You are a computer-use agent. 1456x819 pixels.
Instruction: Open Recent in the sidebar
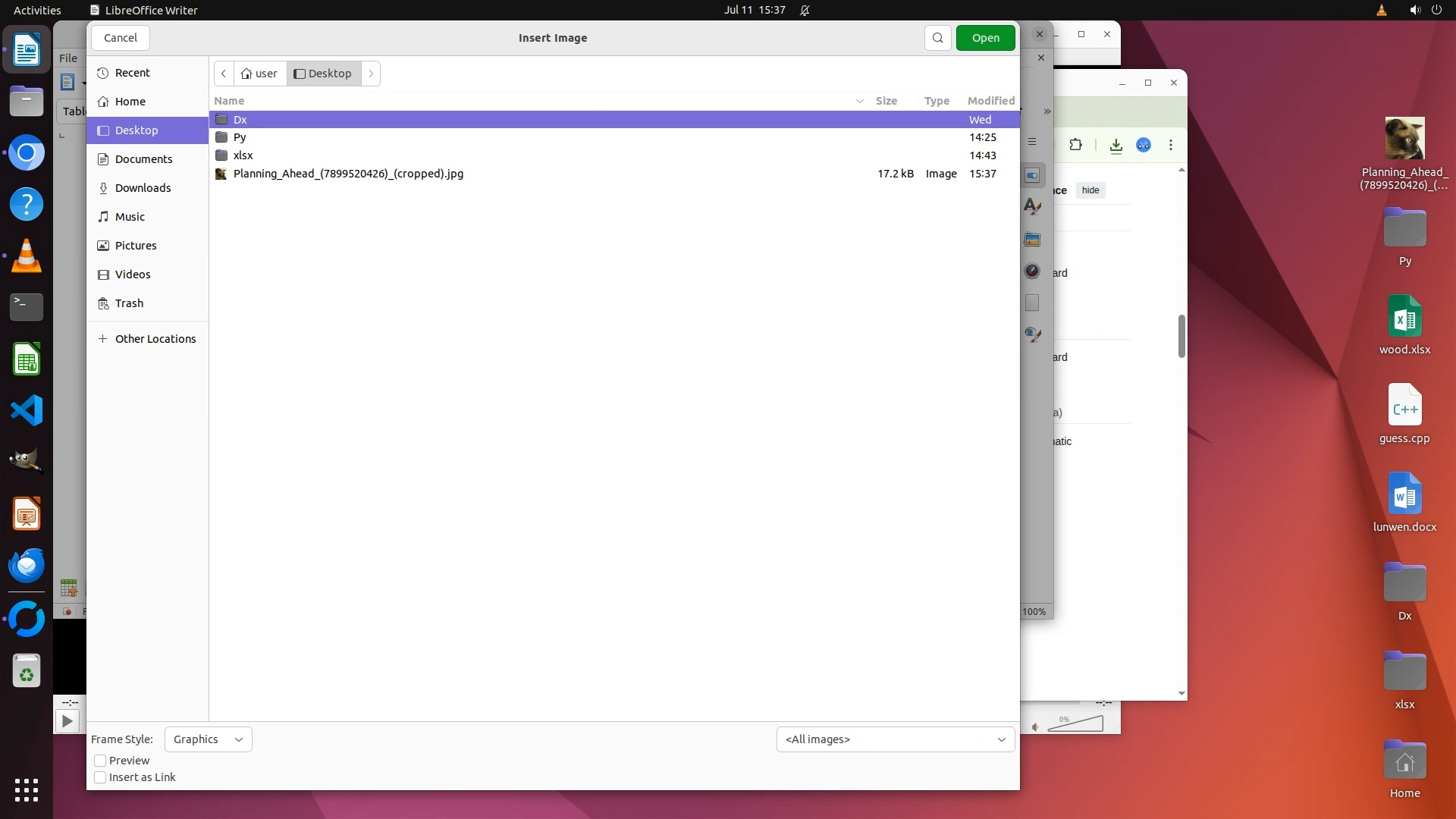click(132, 73)
